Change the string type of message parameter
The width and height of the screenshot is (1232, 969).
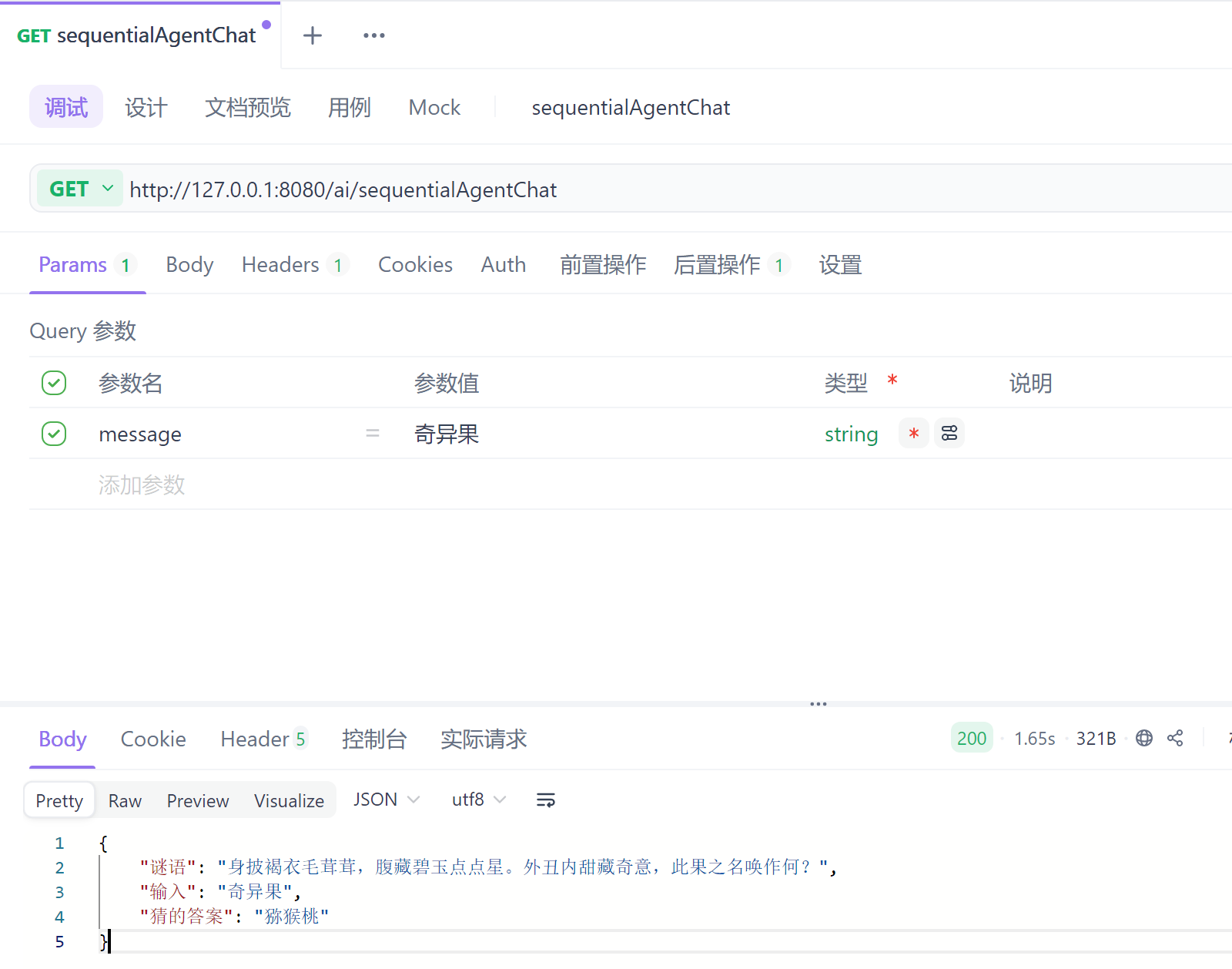(x=851, y=434)
